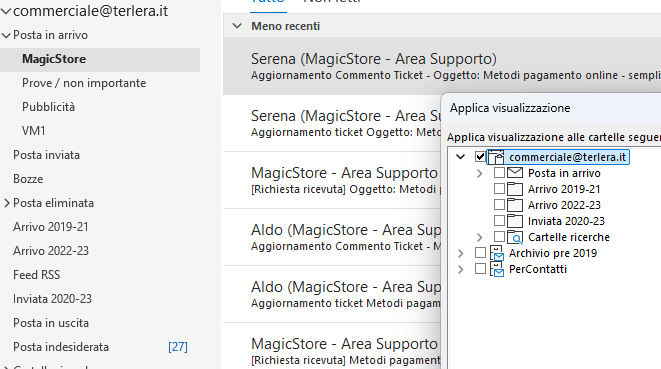Open Aldo email Aggiornamento Commento Ticket
Screen dimensions: 661x369
(x=332, y=237)
